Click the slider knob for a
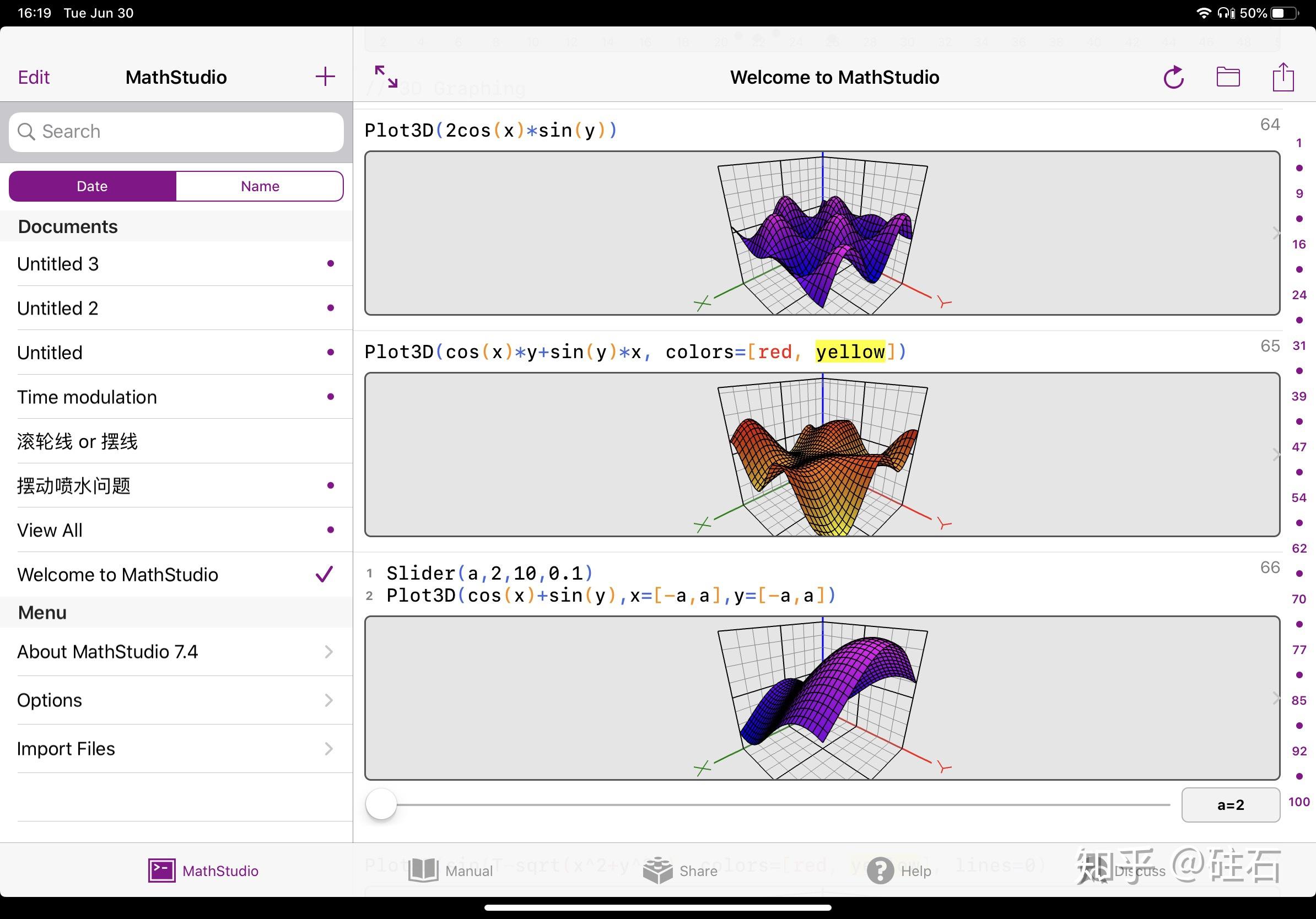1316x919 pixels. click(x=381, y=804)
